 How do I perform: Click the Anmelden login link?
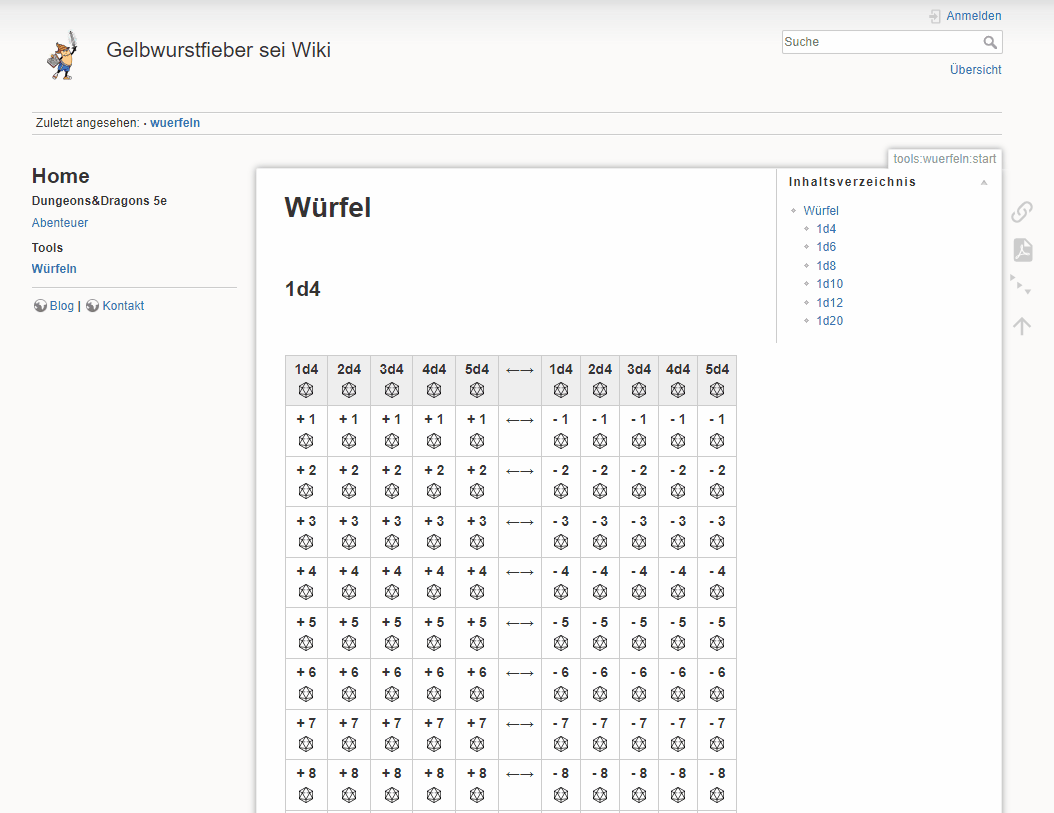973,16
